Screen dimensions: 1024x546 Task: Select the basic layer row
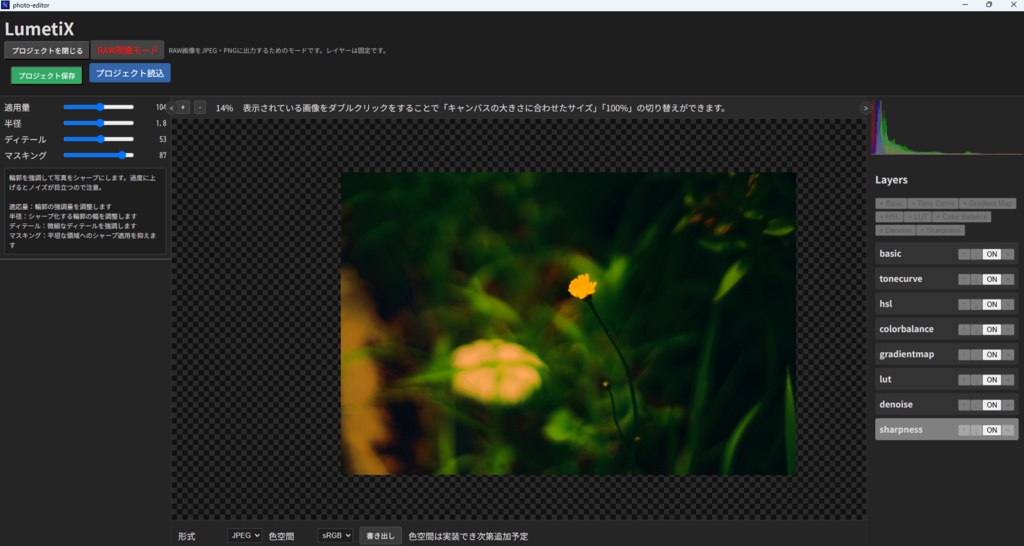946,254
